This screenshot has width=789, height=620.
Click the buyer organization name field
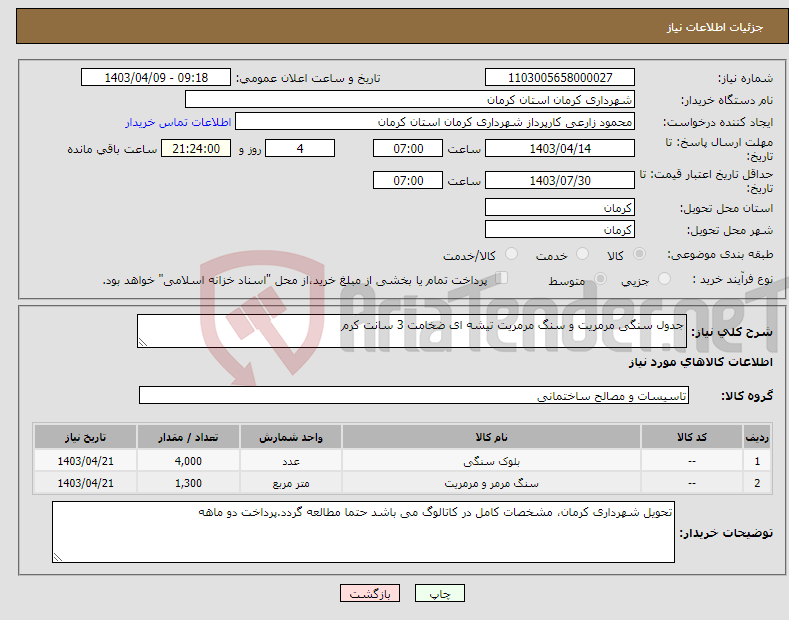(x=410, y=100)
